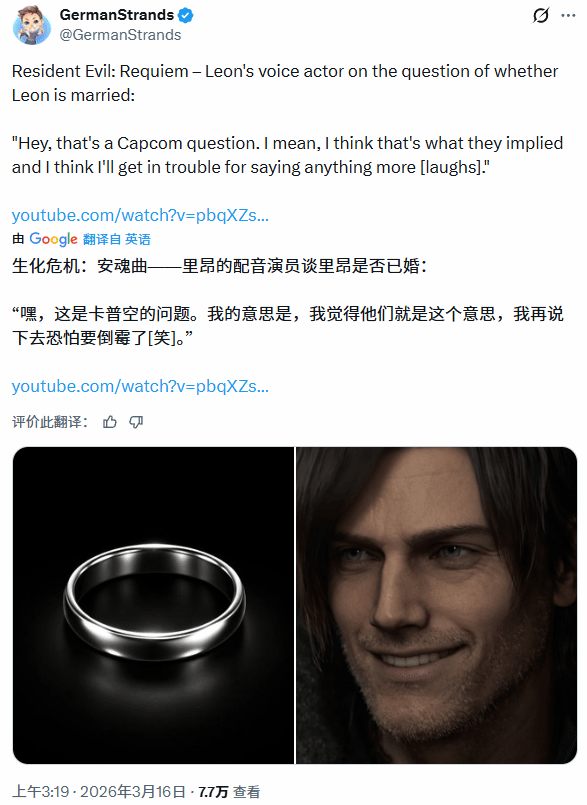
Task: Click the 7.7万 查看 view count
Action: click(229, 792)
